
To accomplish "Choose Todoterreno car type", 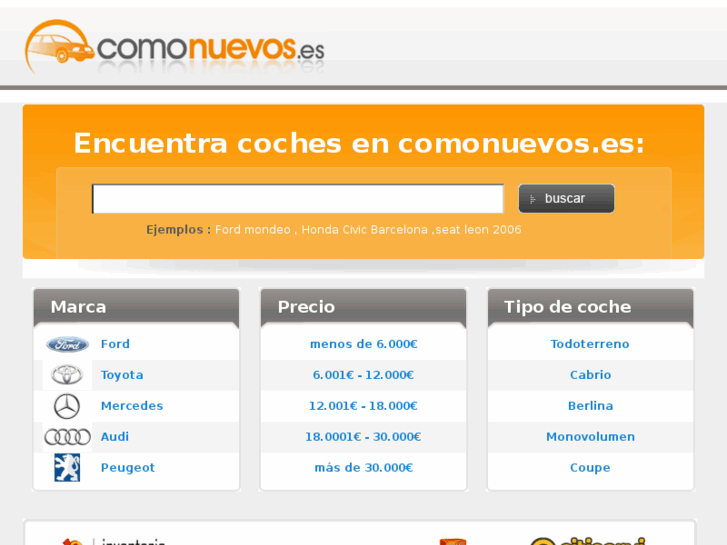I will pyautogui.click(x=590, y=344).
